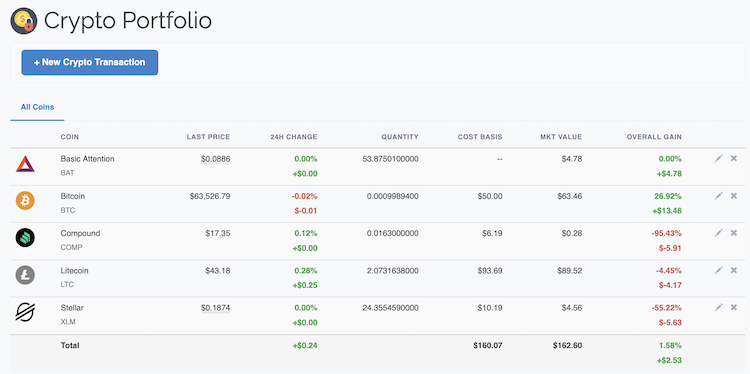Click the -55.22% Stellar overall gain

666,308
